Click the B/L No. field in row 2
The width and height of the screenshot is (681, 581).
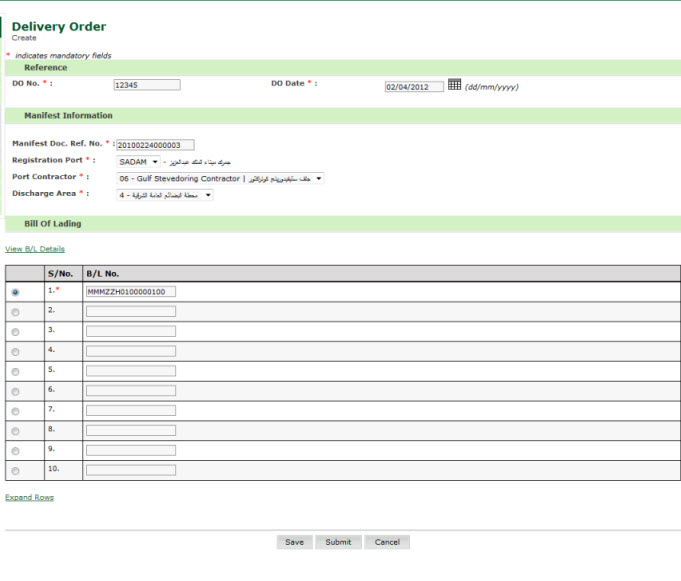pyautogui.click(x=131, y=312)
